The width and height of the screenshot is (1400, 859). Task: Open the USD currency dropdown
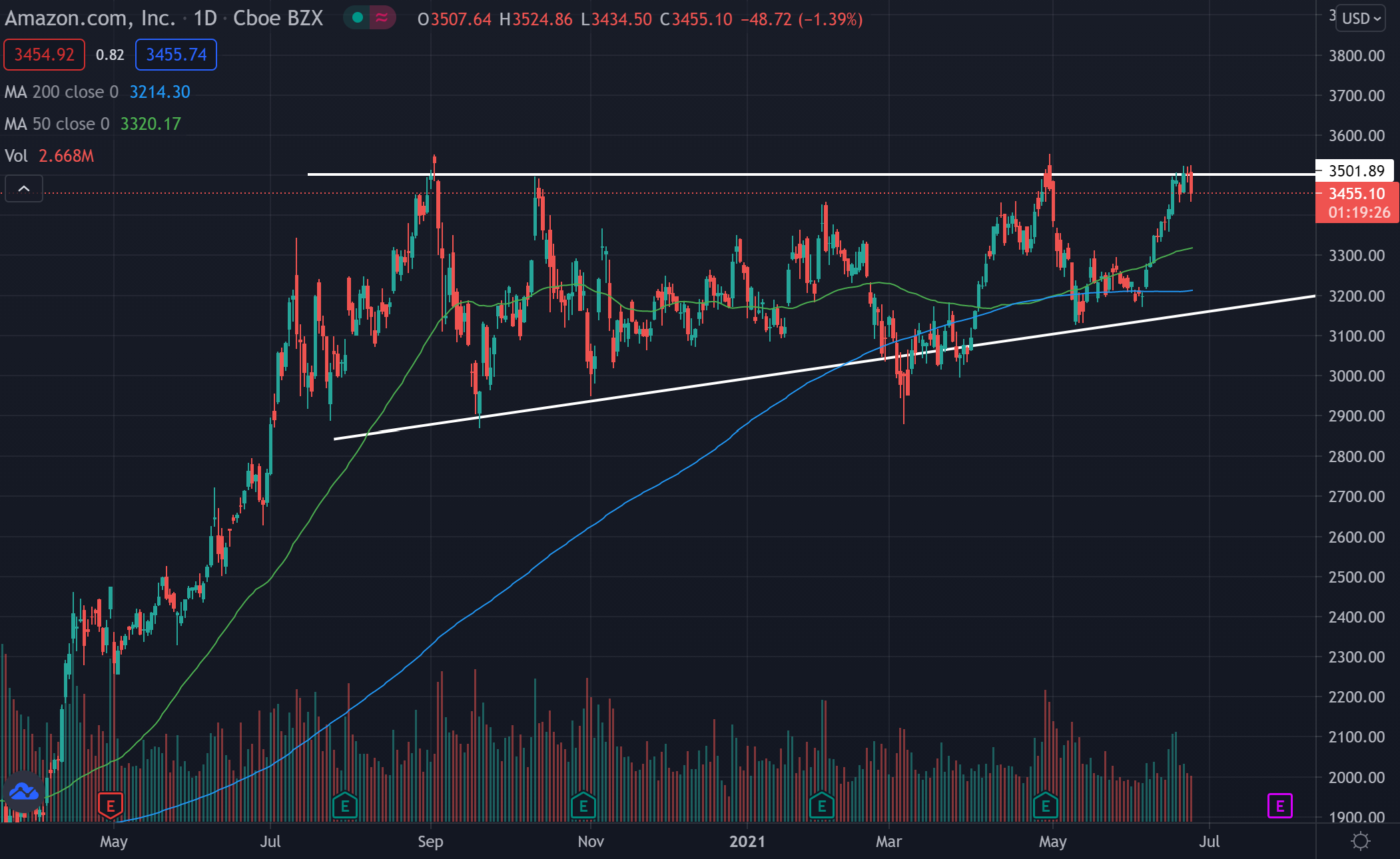click(x=1361, y=18)
